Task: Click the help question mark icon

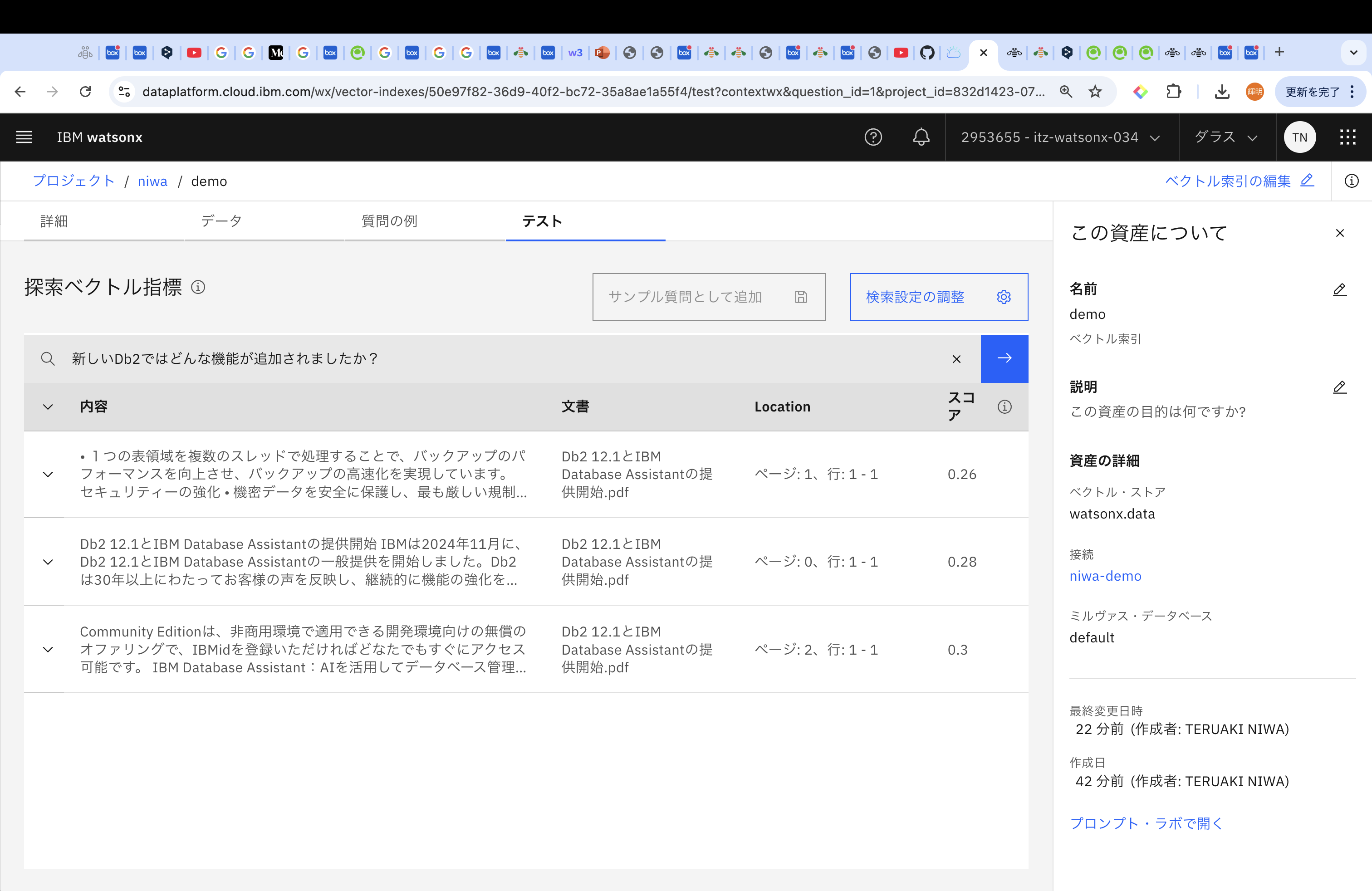Action: 873,137
